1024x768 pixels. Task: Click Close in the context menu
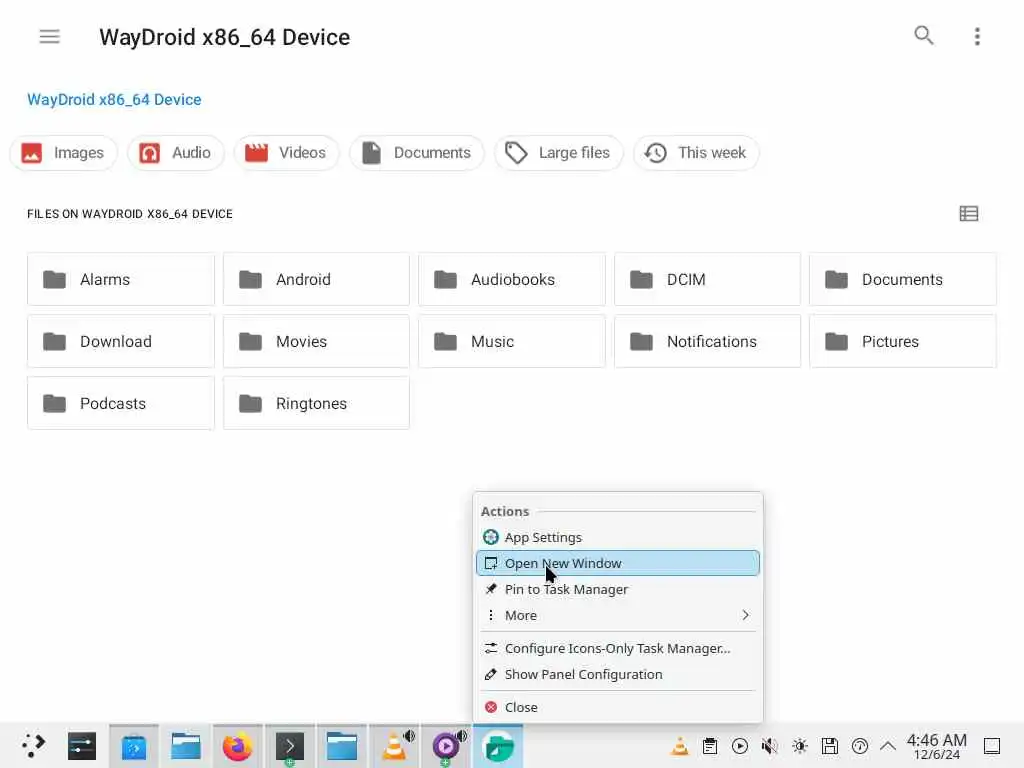(x=618, y=707)
